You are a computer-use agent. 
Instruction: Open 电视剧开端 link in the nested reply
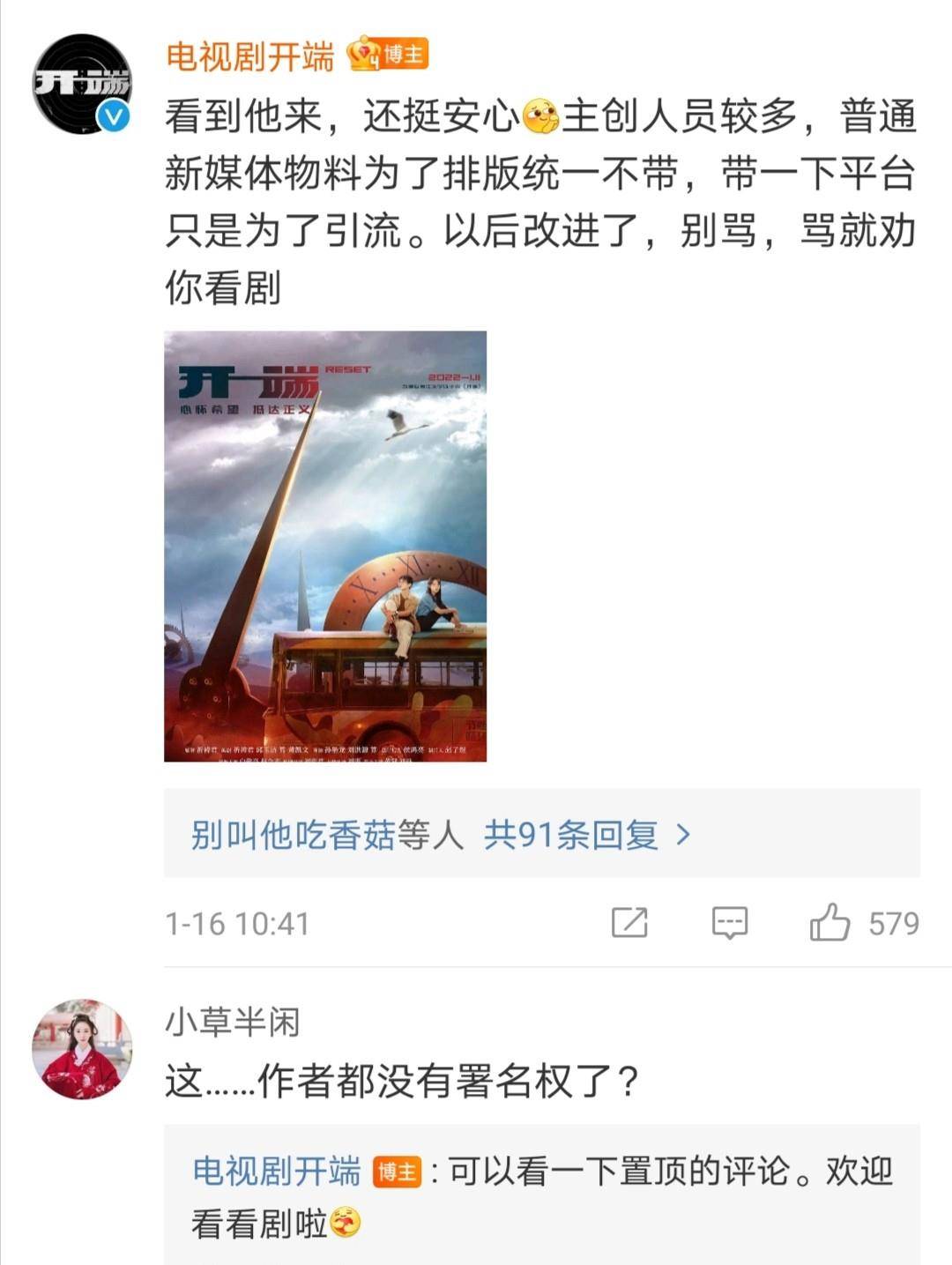pos(277,1172)
